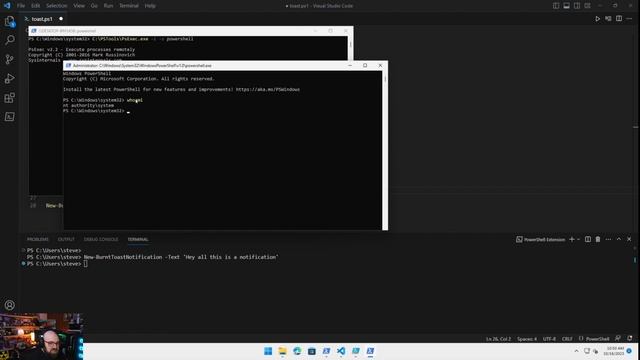Open the Run menu

click(108, 6)
